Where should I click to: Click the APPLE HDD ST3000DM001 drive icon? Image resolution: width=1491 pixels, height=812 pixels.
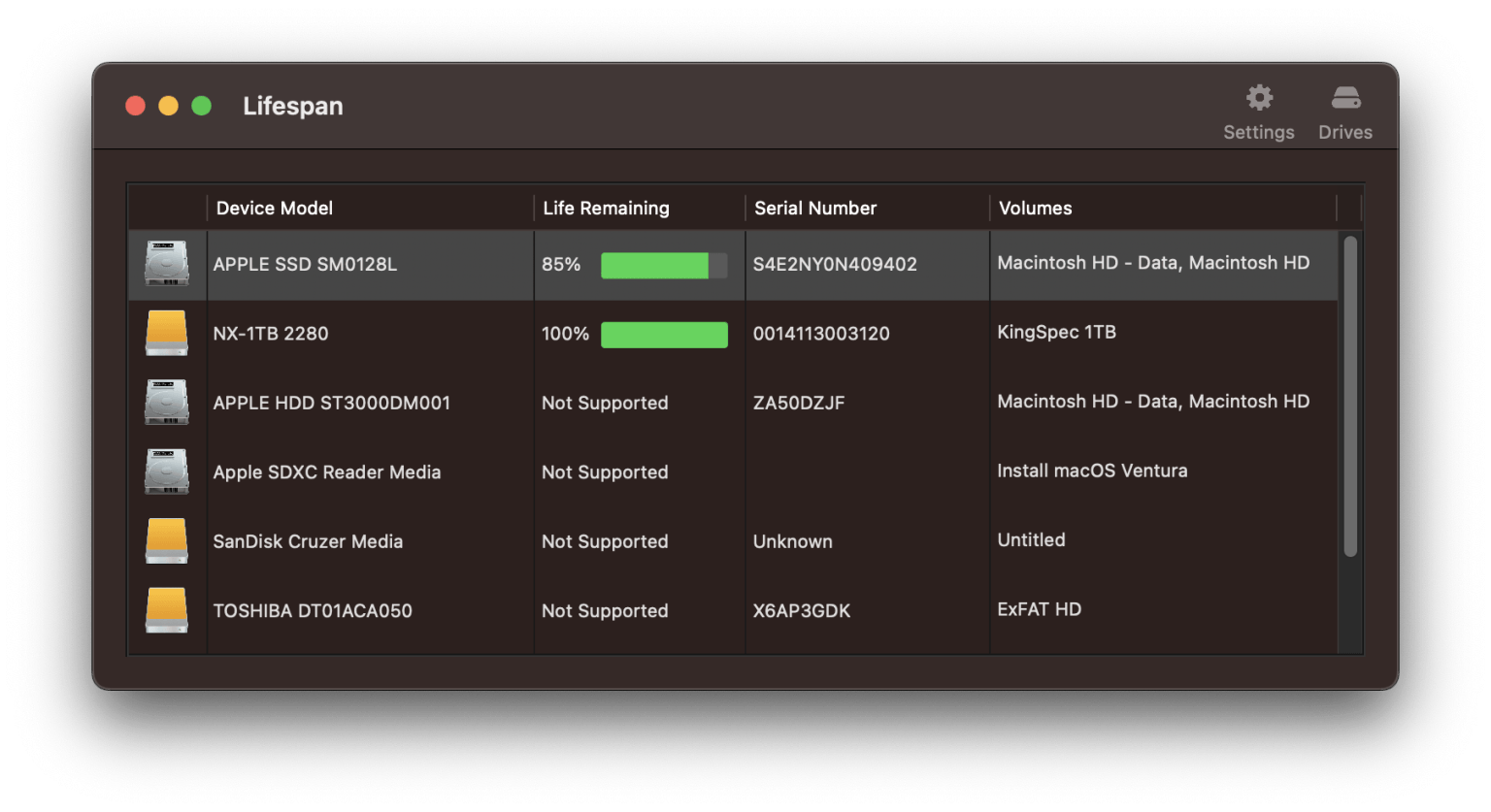(x=167, y=403)
